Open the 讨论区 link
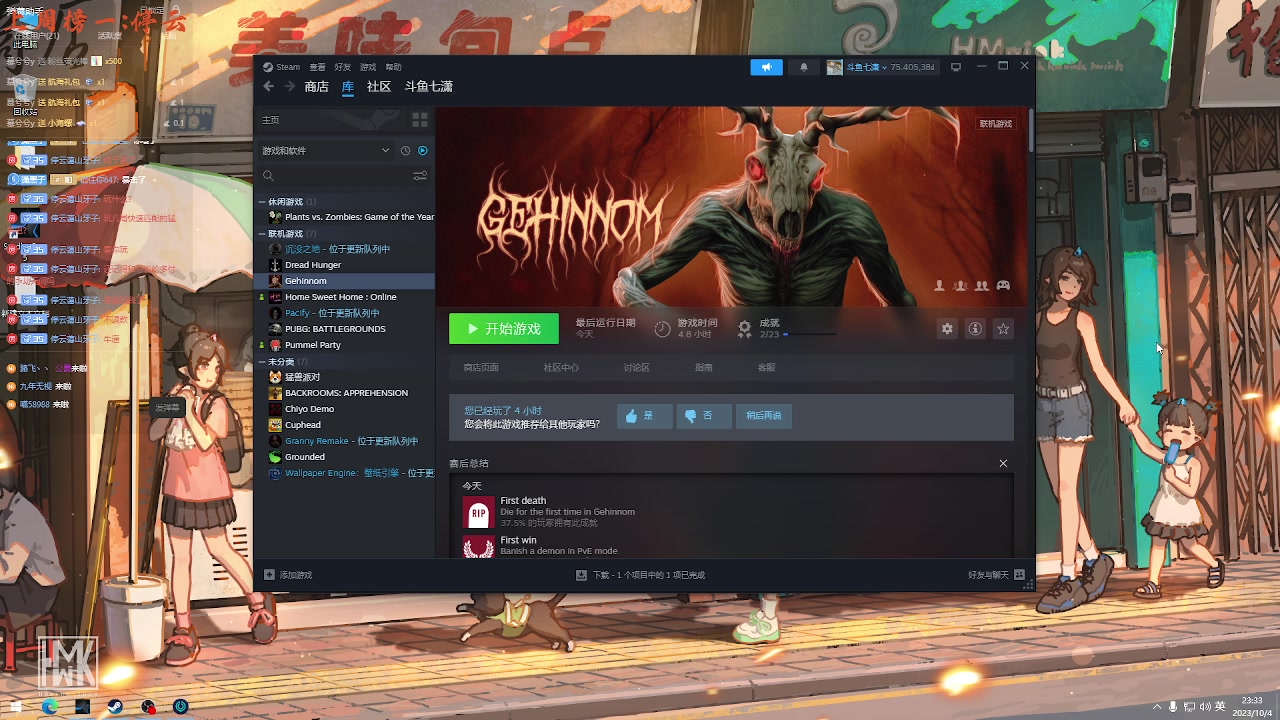Viewport: 1280px width, 720px height. [637, 368]
